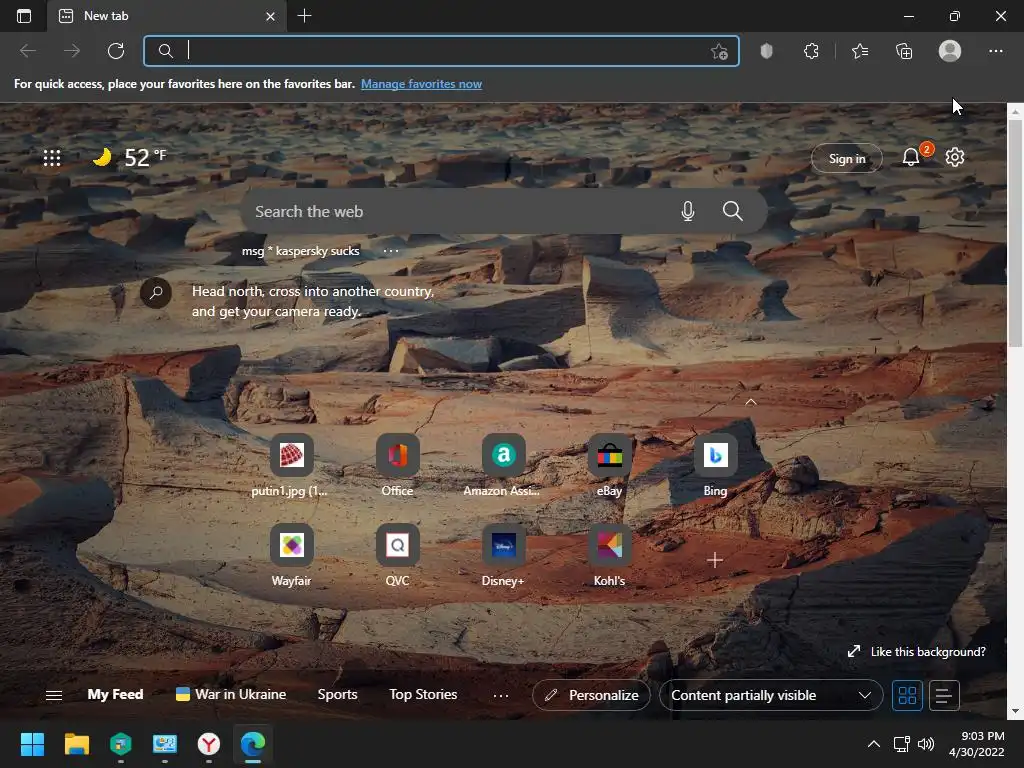Click Like this background? link
The image size is (1024, 768).
(918, 652)
